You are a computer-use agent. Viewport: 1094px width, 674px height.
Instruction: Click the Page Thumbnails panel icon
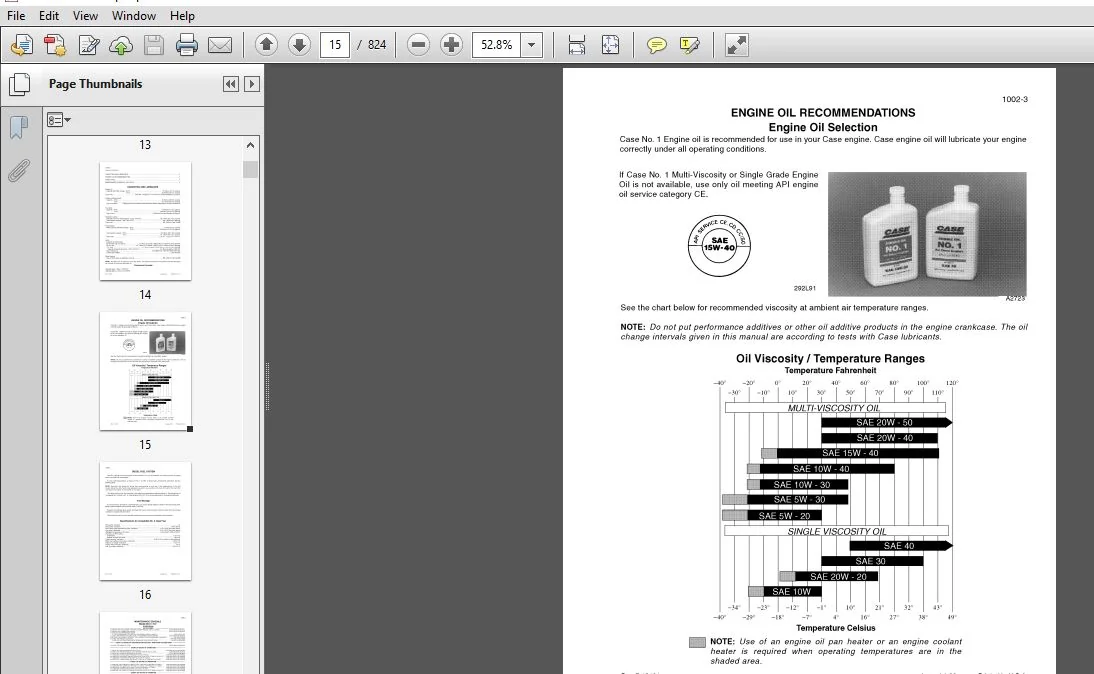tap(20, 84)
